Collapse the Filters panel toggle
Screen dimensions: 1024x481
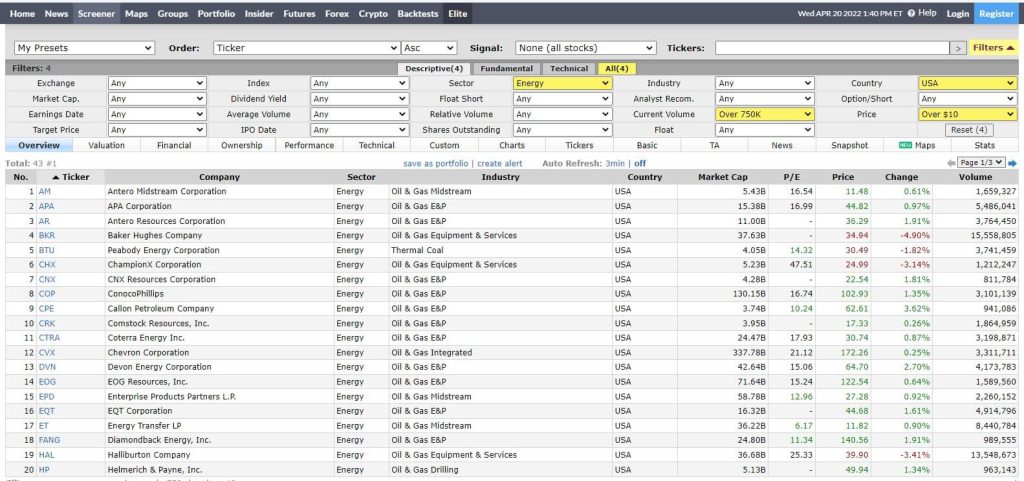tap(993, 48)
